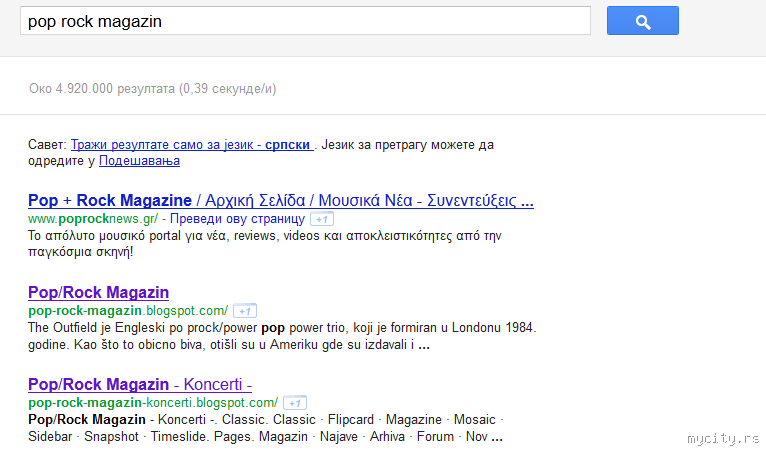Viewport: 766px width, 452px height.
Task: Click +1 button next to pop-rock-magazin-koncerti.blogspot.com
Action: pyautogui.click(x=295, y=403)
